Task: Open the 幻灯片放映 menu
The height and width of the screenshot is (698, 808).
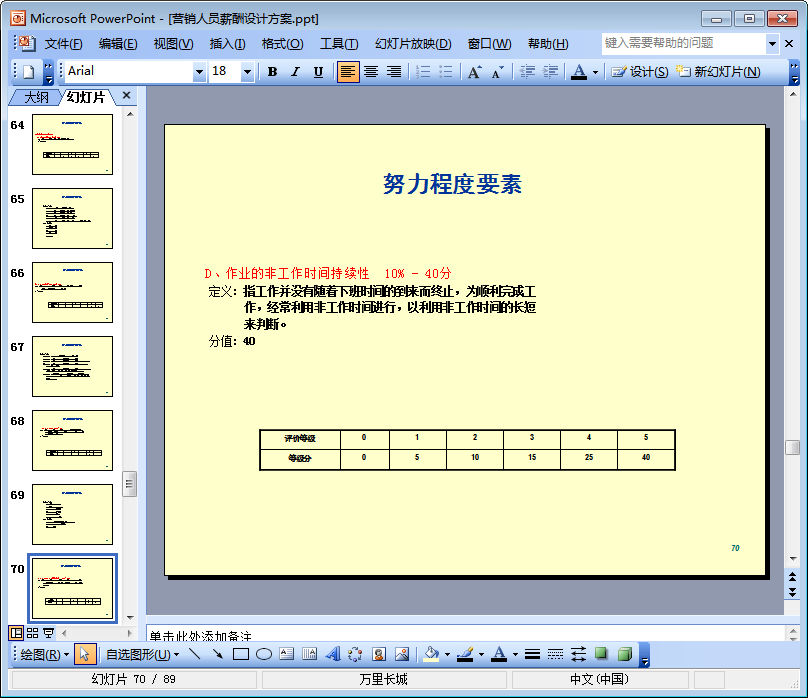Action: [413, 44]
